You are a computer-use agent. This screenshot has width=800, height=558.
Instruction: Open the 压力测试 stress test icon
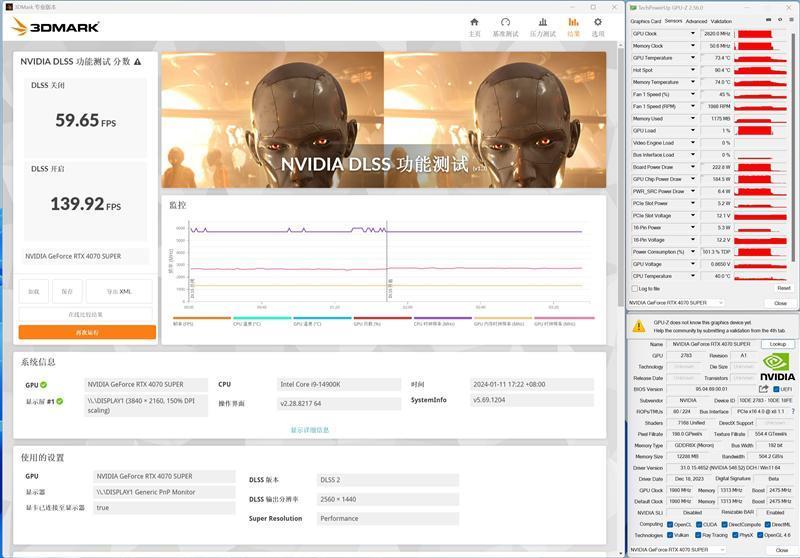542,23
